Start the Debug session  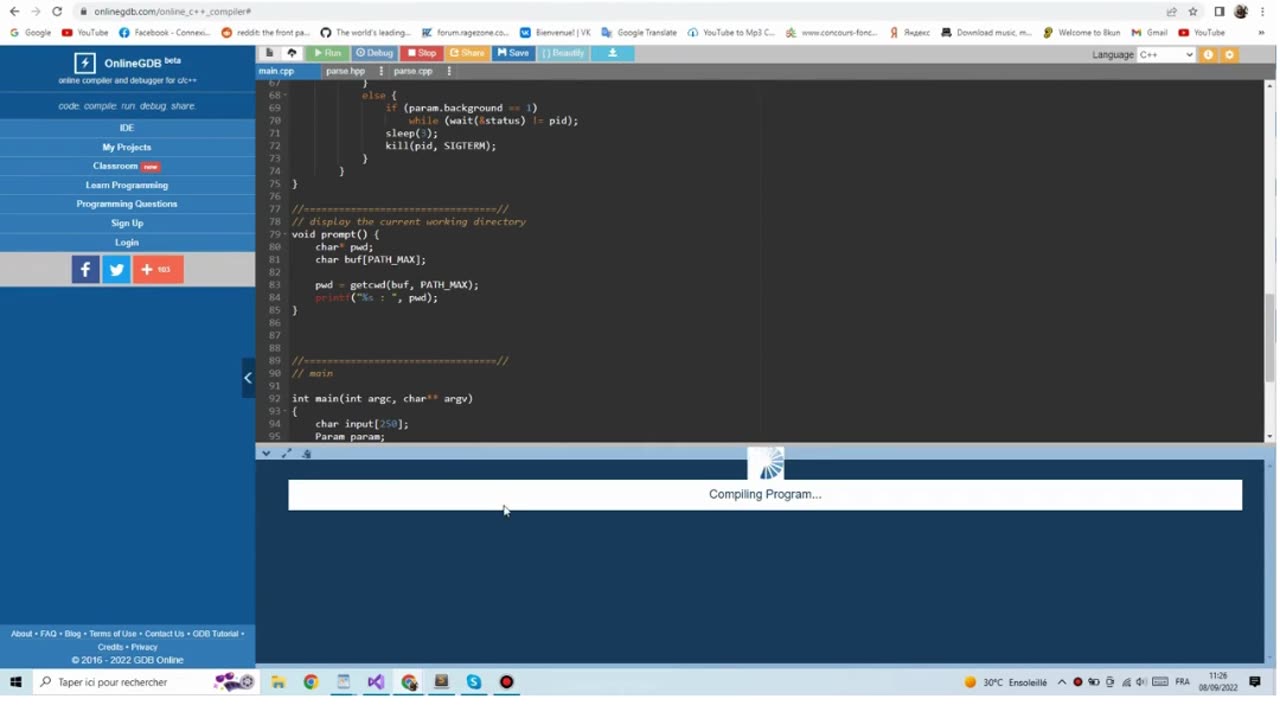(x=375, y=53)
